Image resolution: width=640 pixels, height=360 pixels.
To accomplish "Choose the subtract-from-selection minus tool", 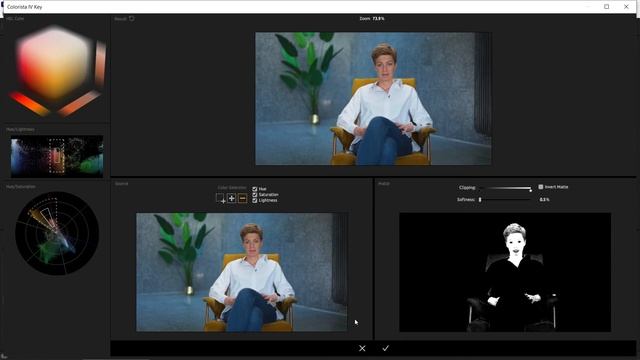I will click(x=242, y=198).
